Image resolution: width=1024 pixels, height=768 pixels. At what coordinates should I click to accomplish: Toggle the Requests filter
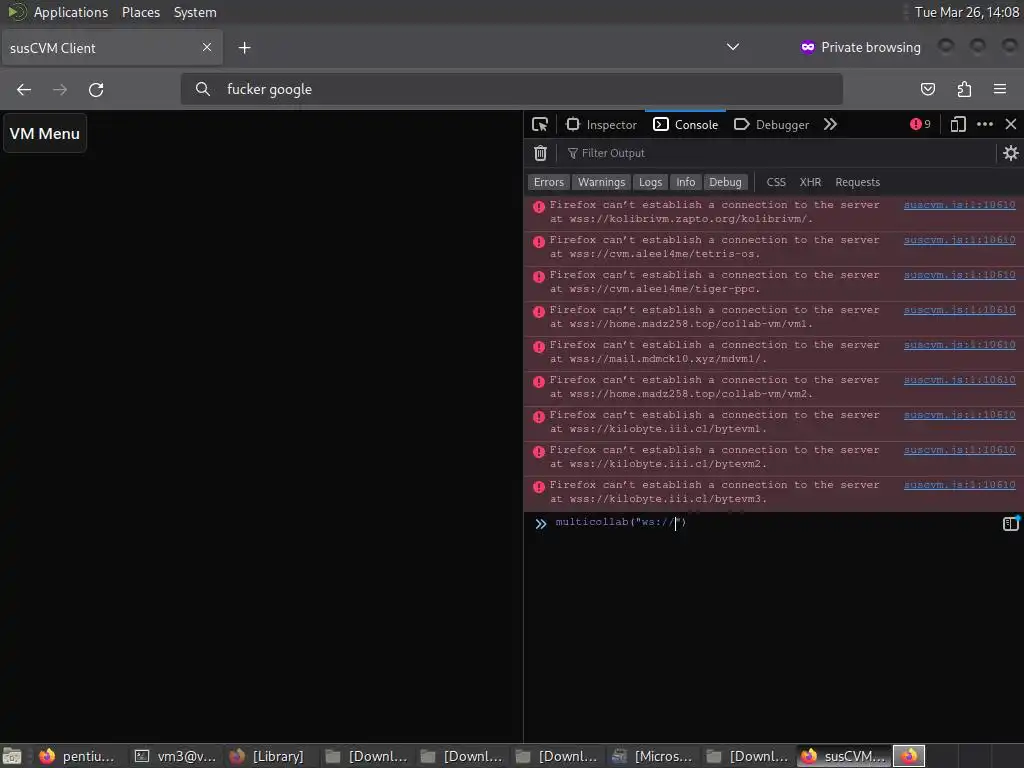857,182
